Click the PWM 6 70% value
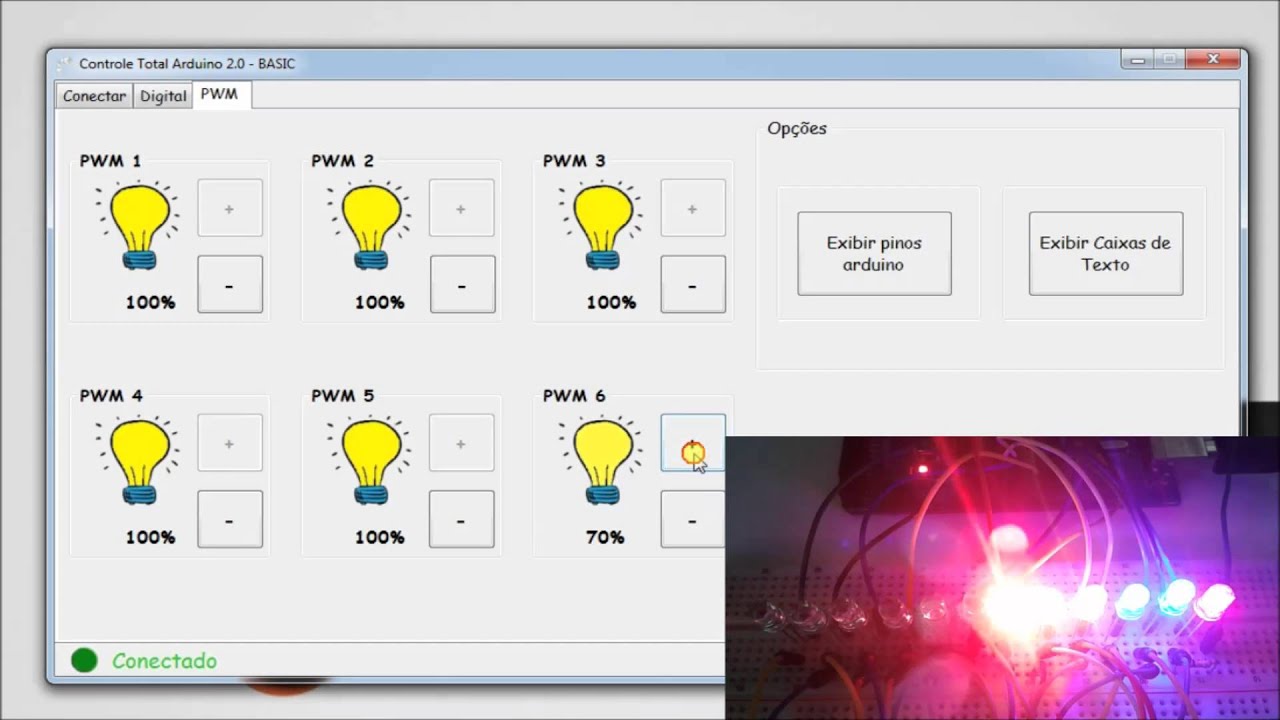The height and width of the screenshot is (720, 1280). coord(605,537)
